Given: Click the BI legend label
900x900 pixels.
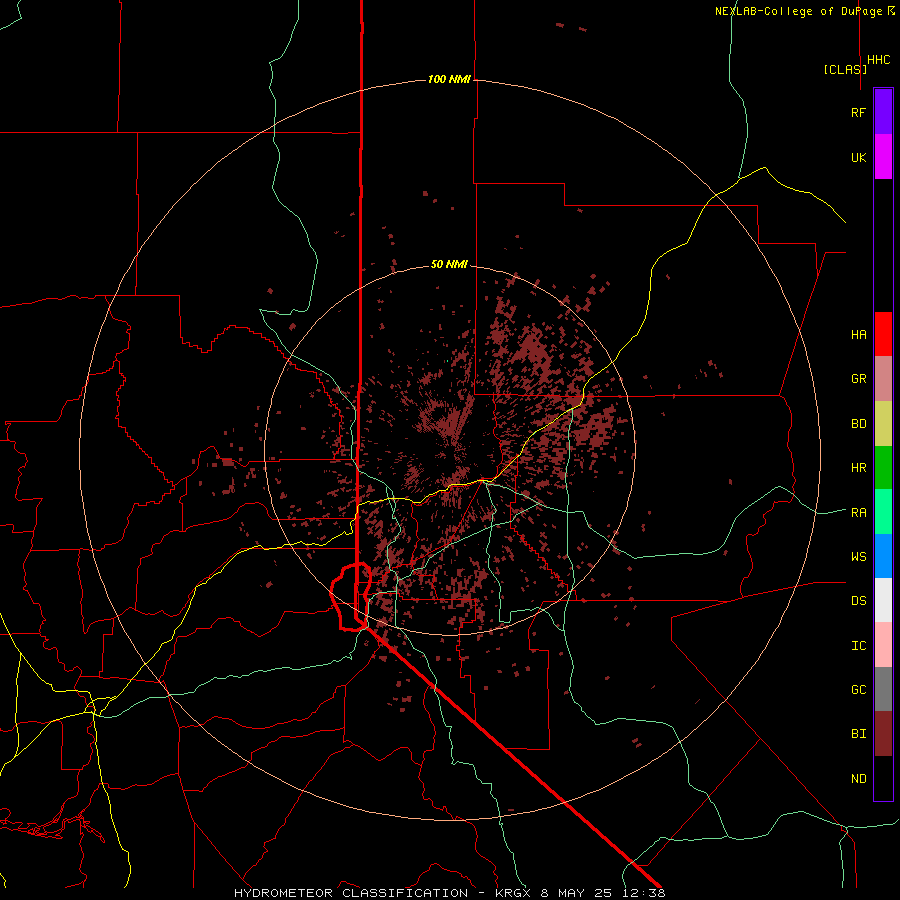Looking at the screenshot, I should 858,734.
